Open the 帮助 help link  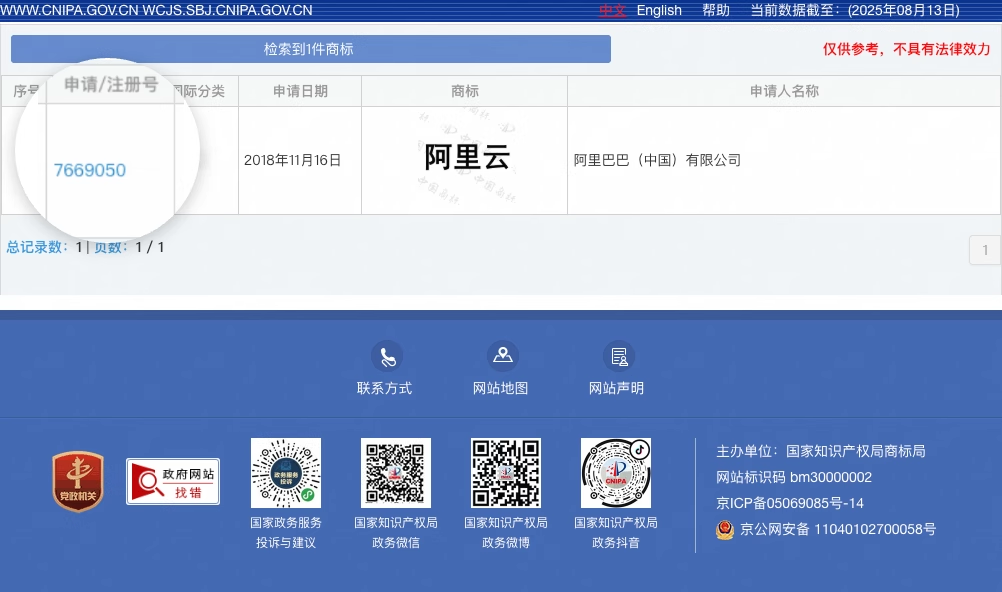point(716,11)
